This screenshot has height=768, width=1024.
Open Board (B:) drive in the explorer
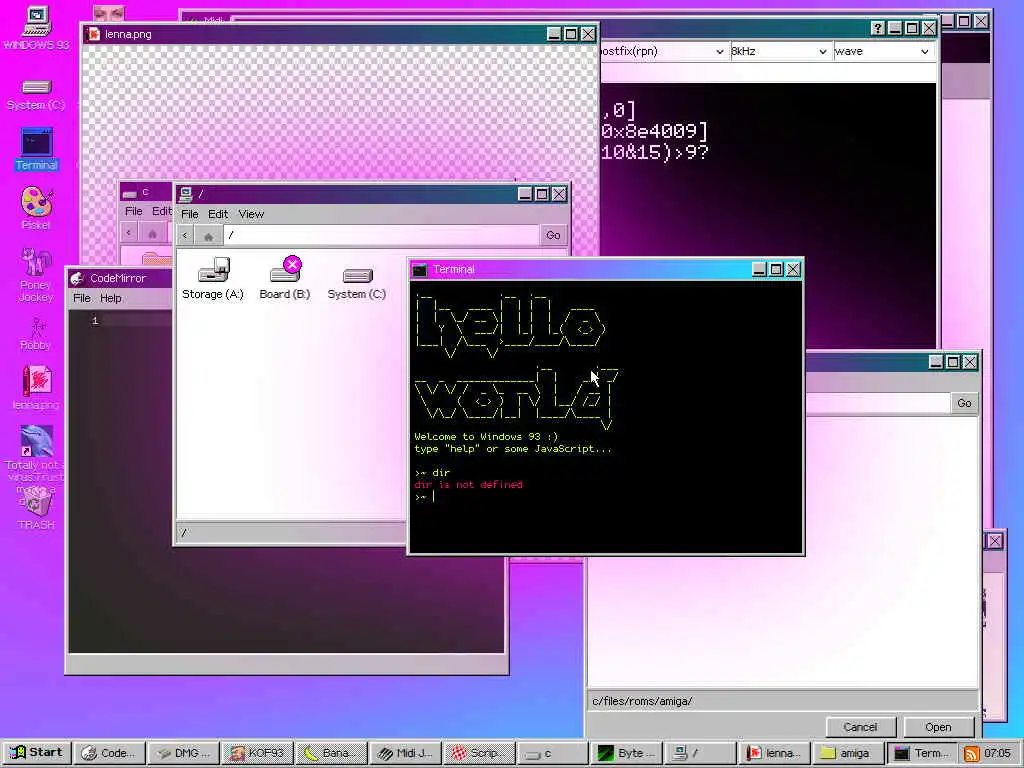(285, 279)
